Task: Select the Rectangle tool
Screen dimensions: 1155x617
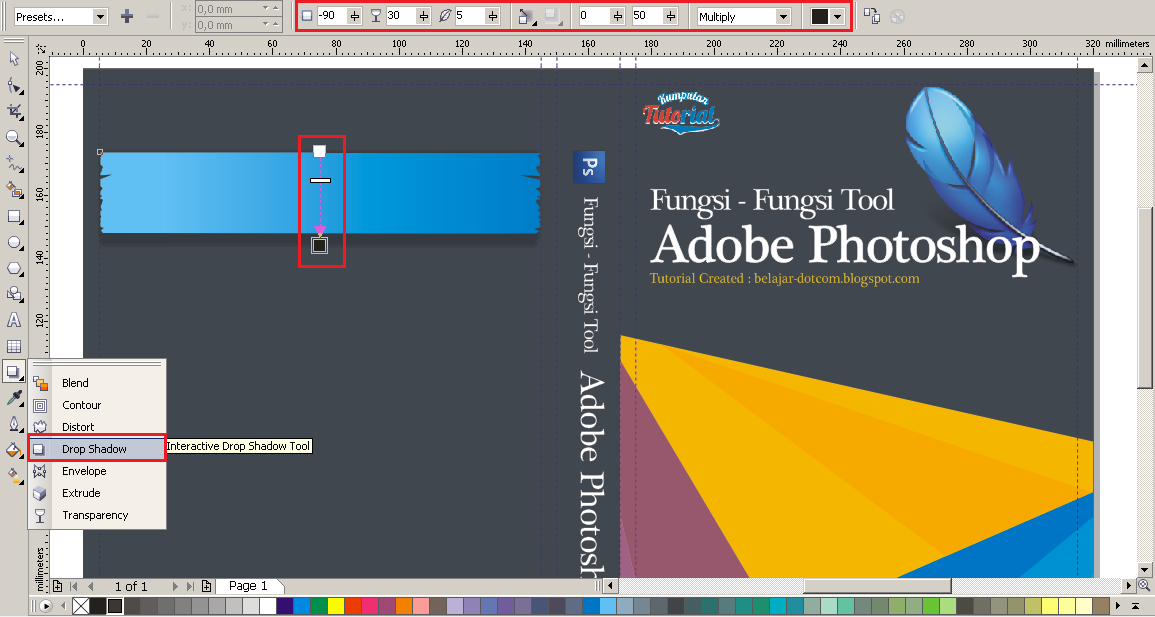Action: [14, 216]
